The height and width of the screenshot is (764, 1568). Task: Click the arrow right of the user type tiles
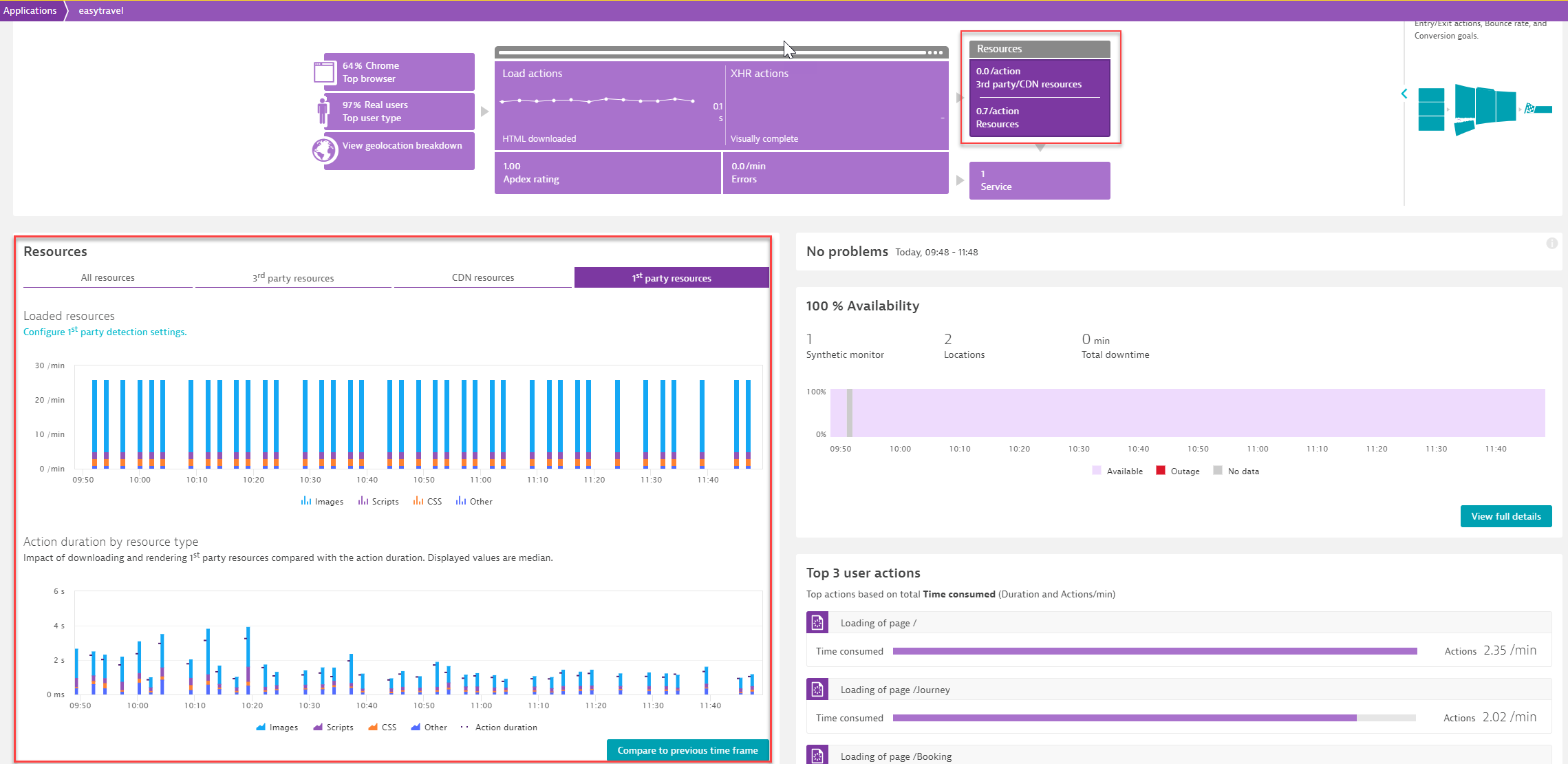(x=484, y=112)
